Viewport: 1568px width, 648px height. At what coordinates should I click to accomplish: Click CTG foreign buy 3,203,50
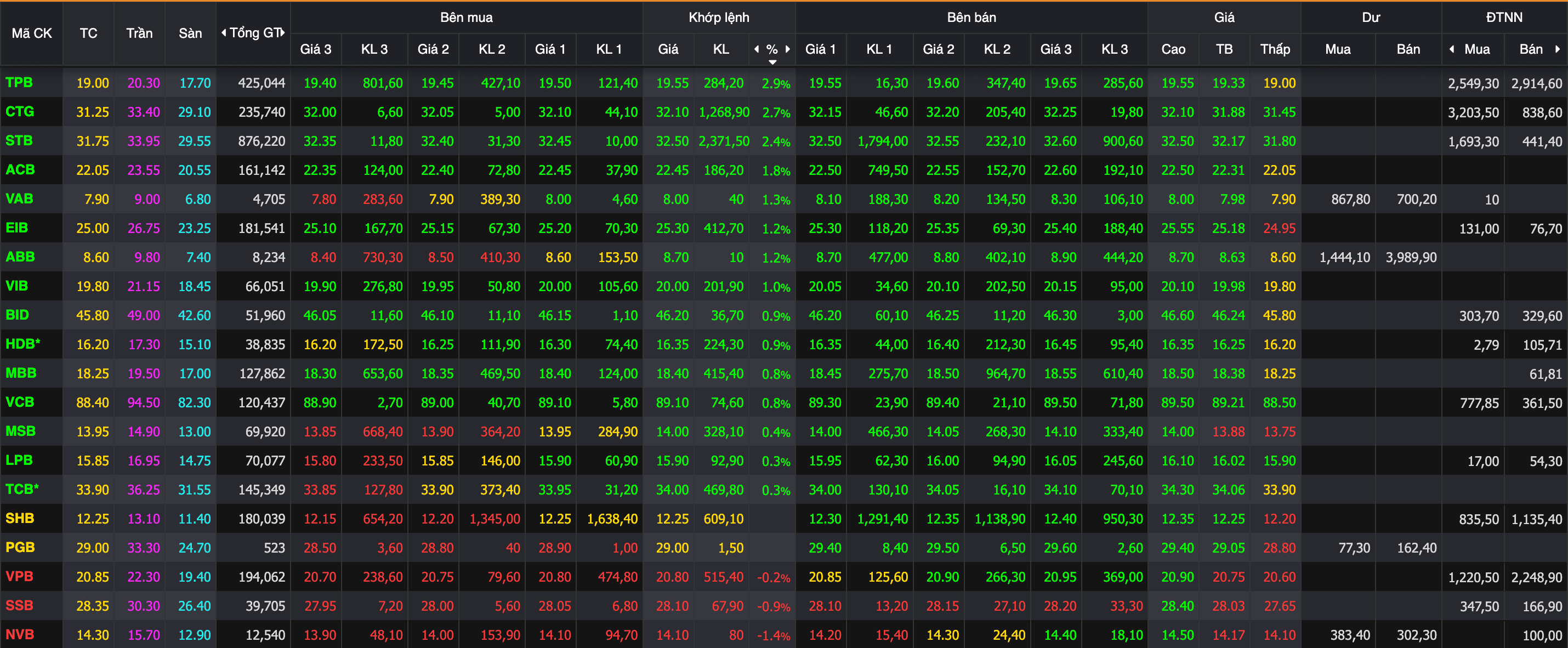[x=1473, y=112]
